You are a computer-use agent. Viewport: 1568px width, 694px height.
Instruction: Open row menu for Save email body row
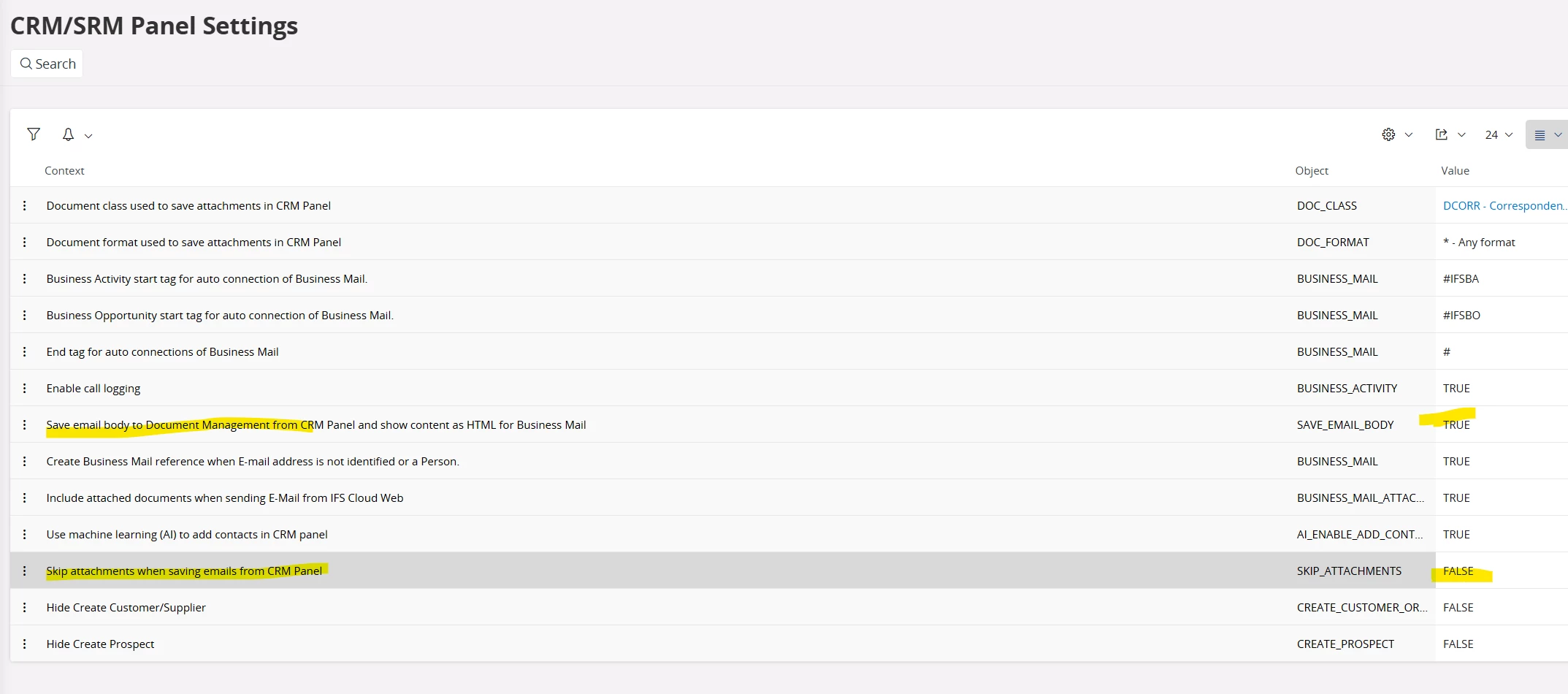pos(25,424)
